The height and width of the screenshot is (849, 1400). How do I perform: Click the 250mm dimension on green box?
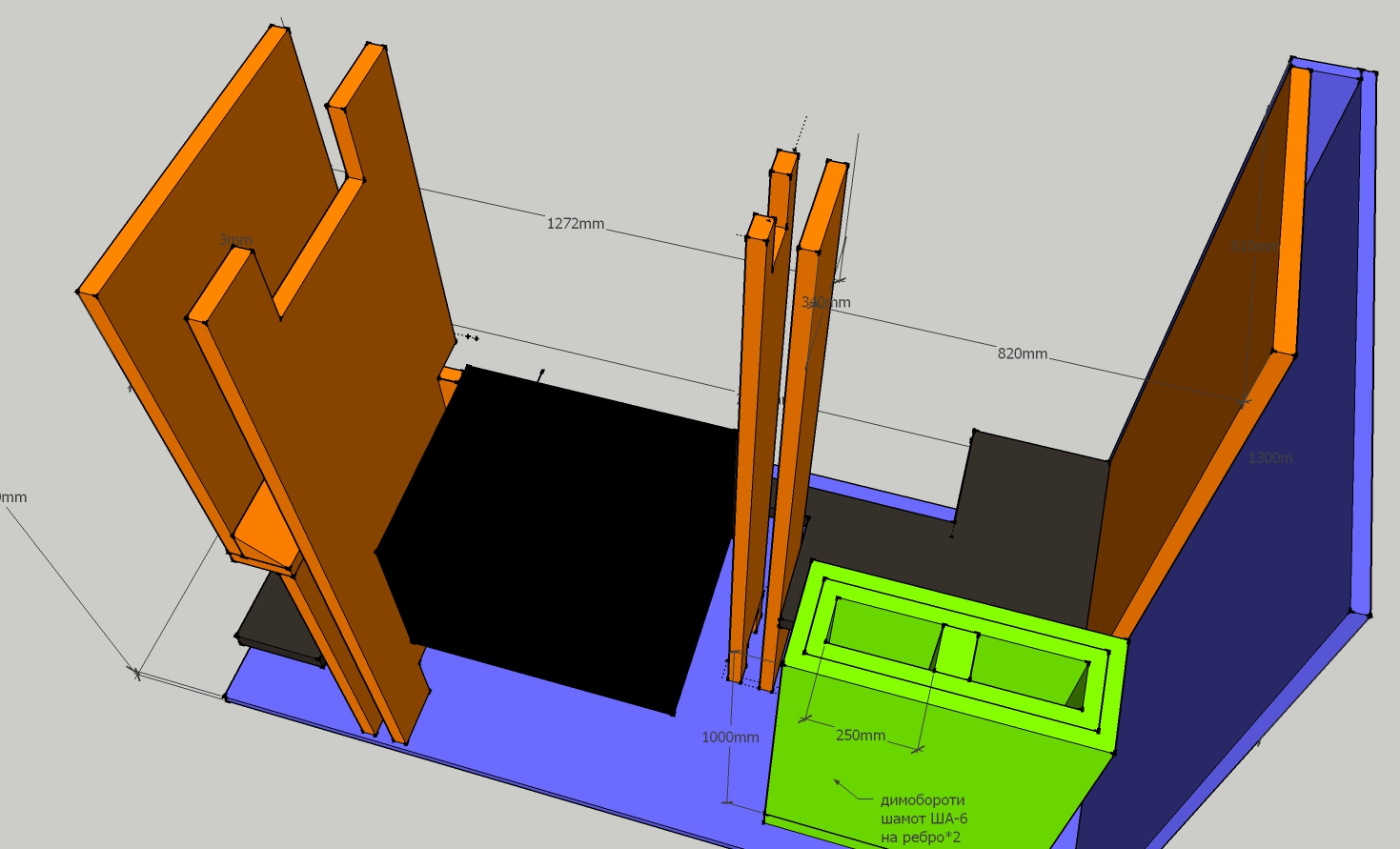[x=861, y=736]
